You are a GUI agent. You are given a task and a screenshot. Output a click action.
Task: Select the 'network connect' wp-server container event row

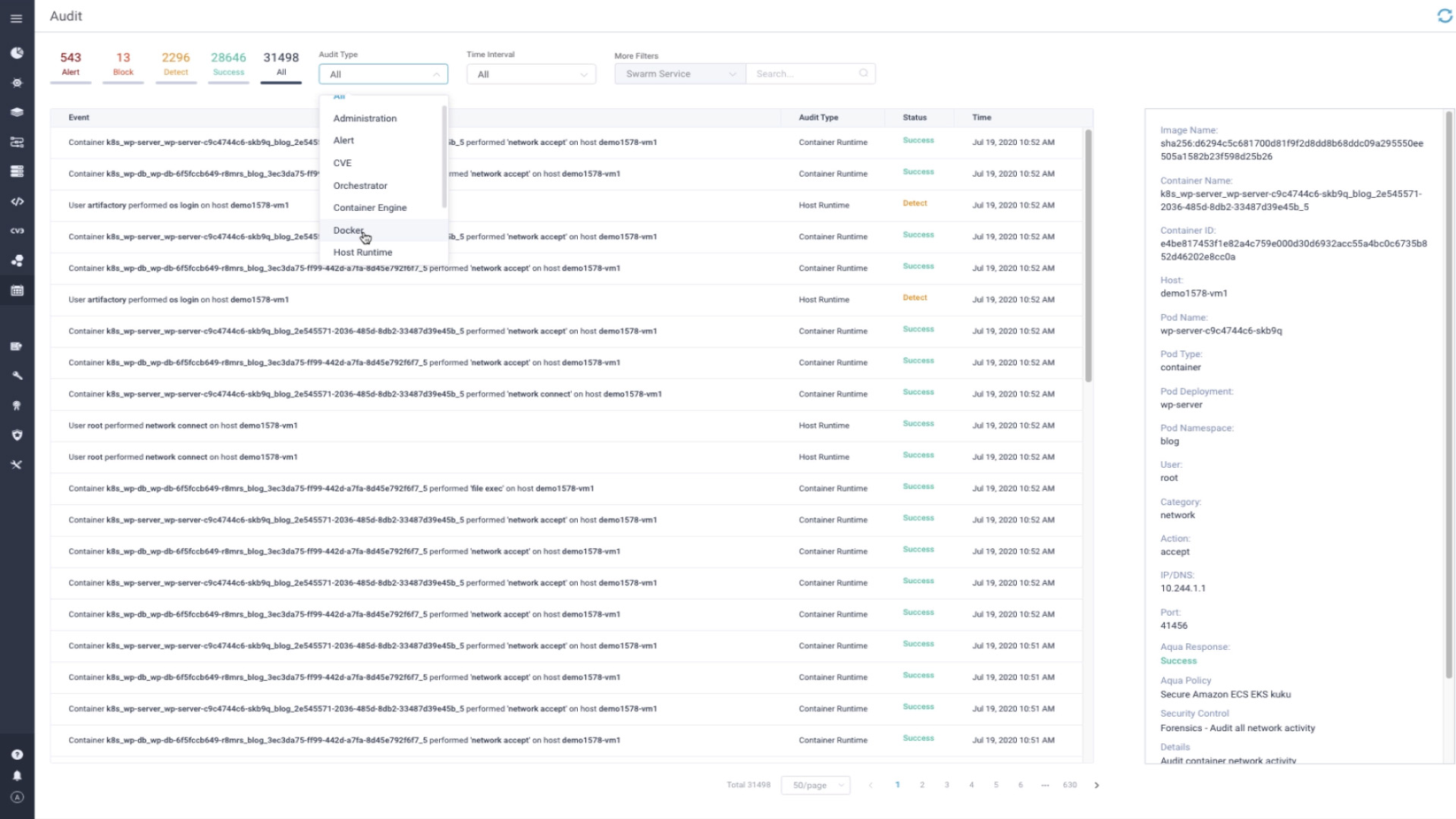point(566,394)
